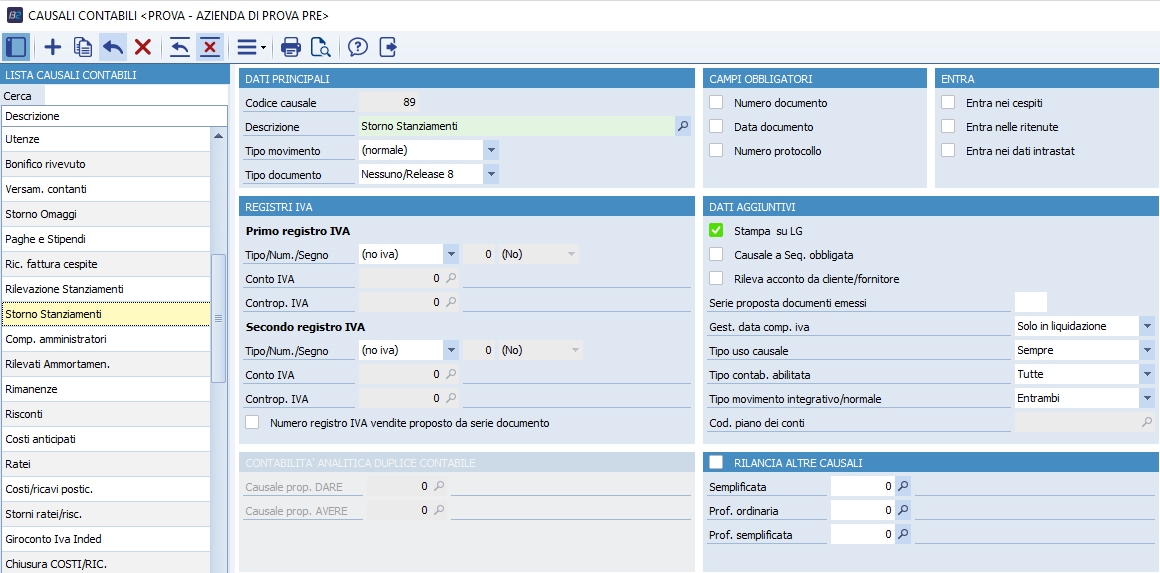
Task: Select Rilevazione Stanziamenti in the list
Action: (x=105, y=289)
